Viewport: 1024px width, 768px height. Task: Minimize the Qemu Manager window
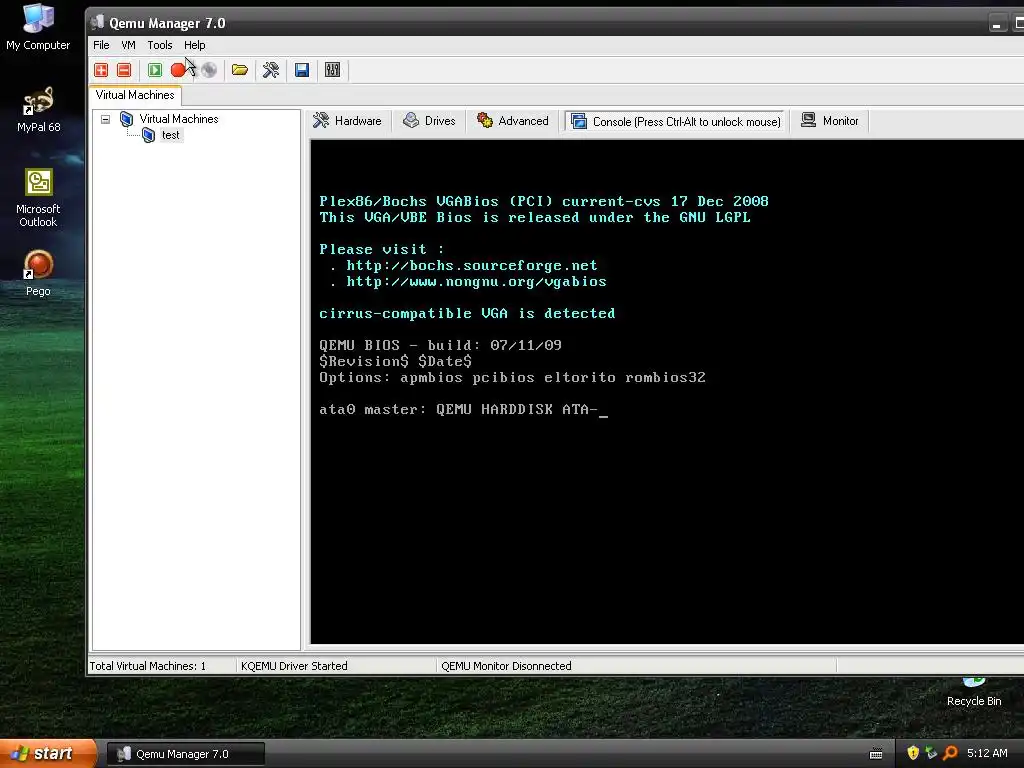[x=997, y=24]
